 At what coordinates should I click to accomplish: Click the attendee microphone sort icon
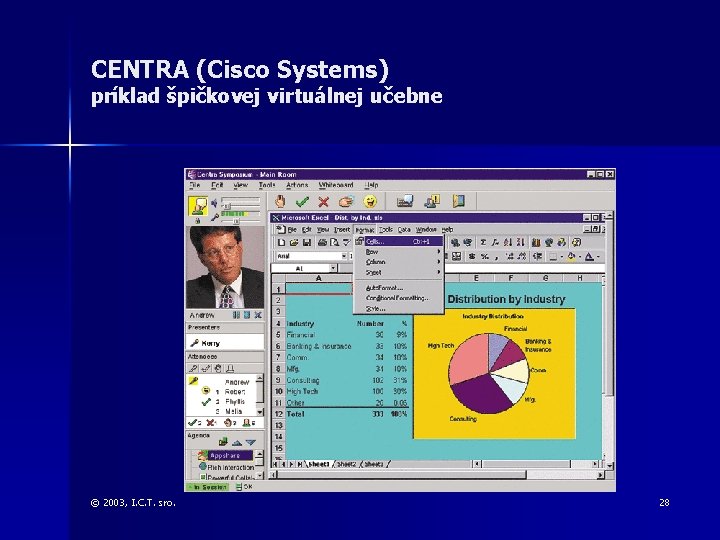point(193,368)
